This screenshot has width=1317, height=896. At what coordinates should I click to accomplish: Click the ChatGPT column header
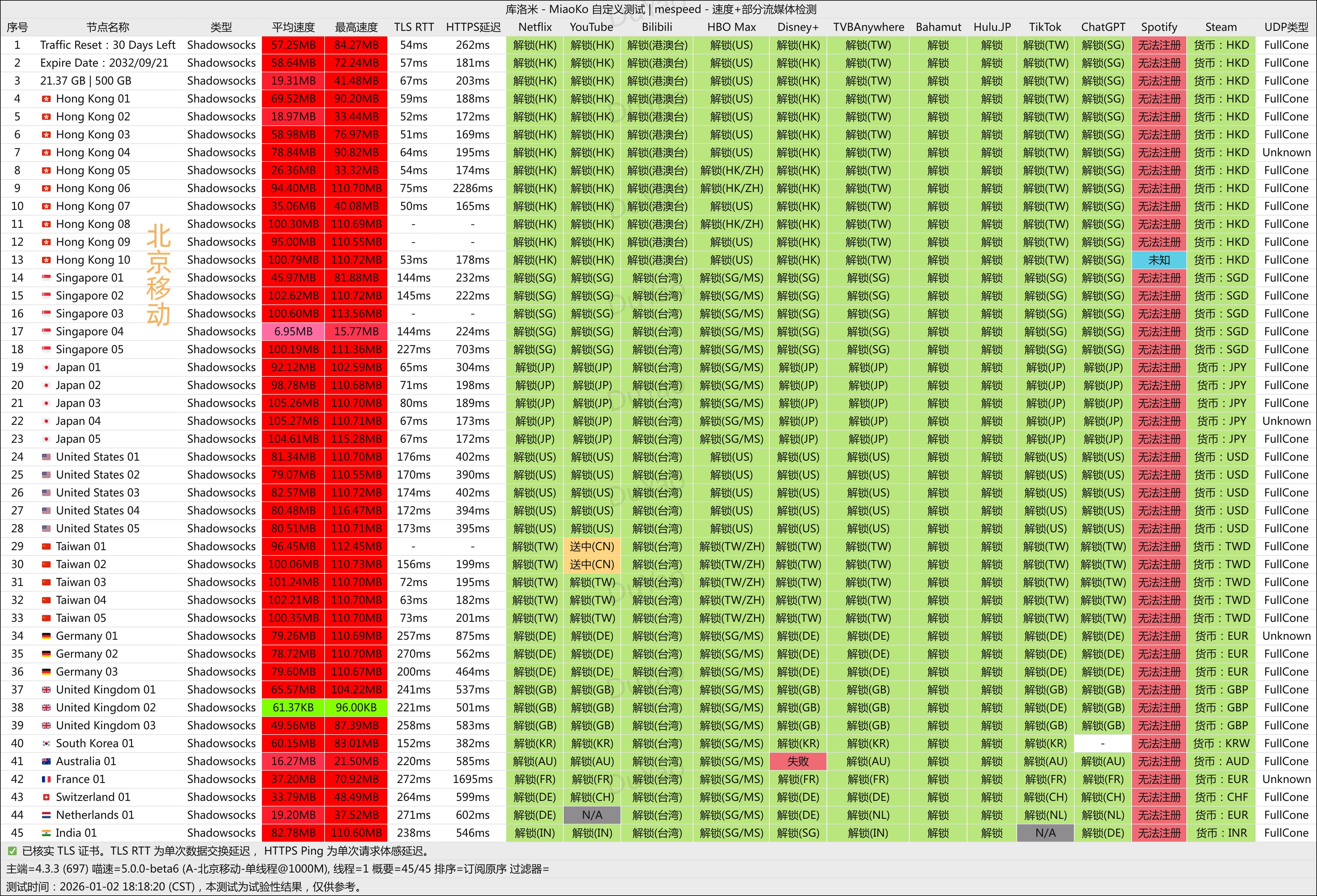click(1102, 27)
